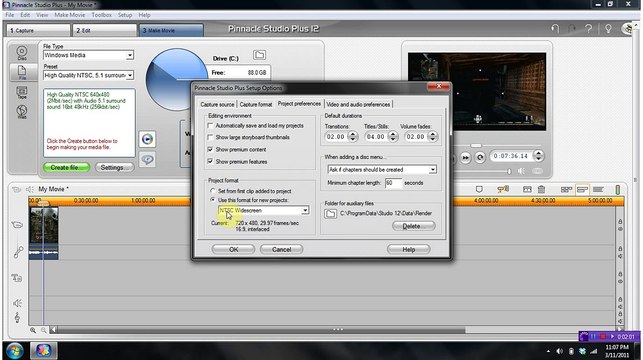Click the Minimum chapter length field
The width and height of the screenshot is (643, 360).
point(393,183)
